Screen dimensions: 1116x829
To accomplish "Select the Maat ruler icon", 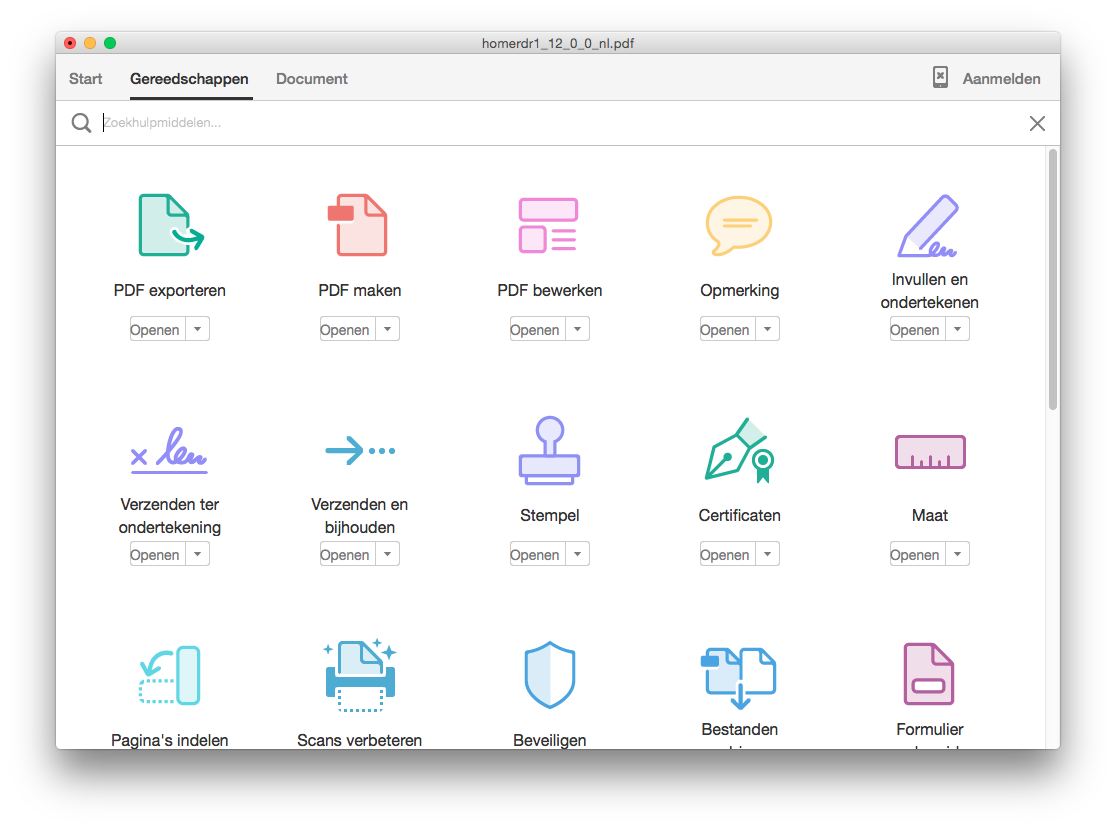I will 929,452.
